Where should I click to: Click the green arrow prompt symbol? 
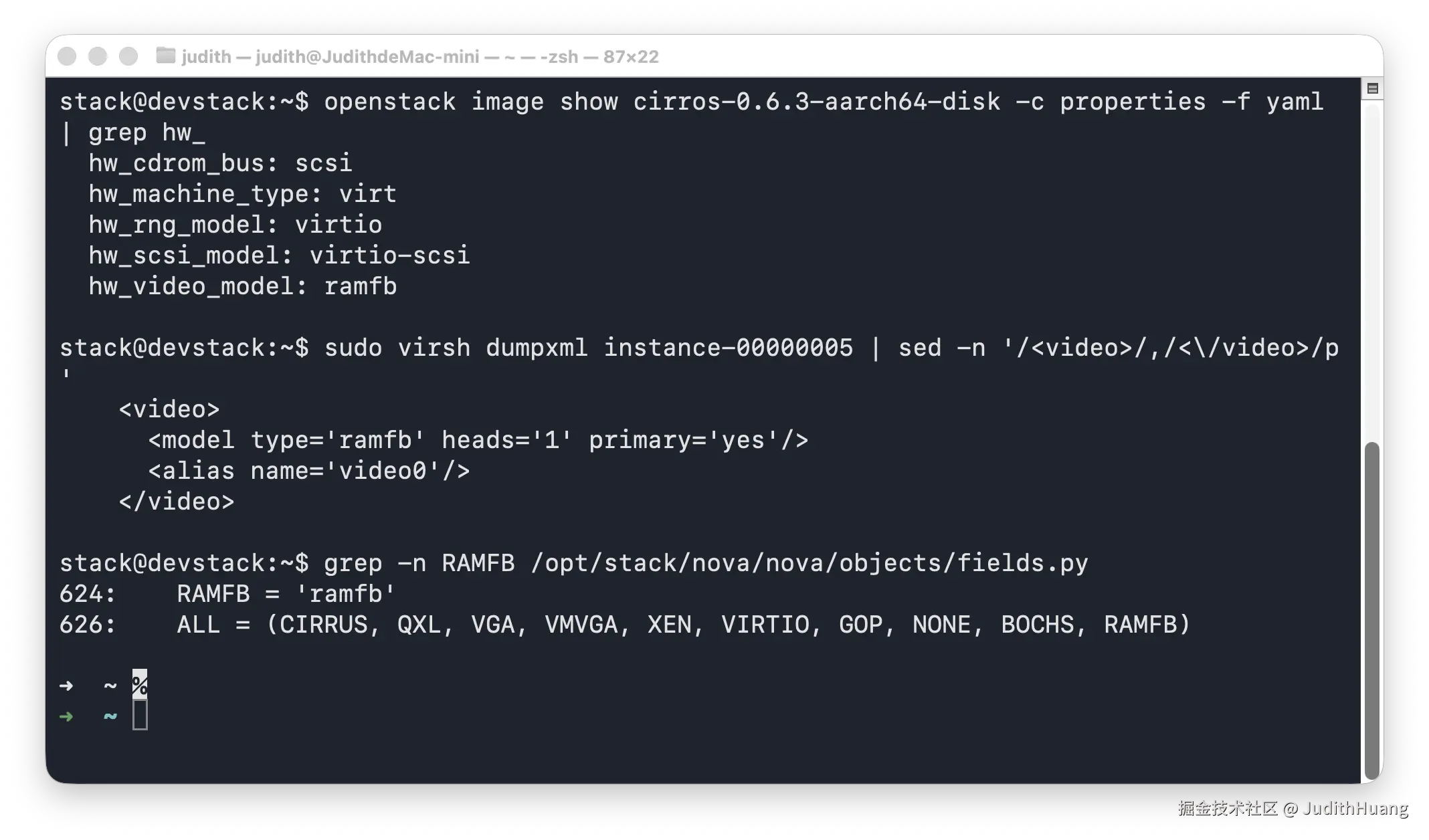coord(66,717)
